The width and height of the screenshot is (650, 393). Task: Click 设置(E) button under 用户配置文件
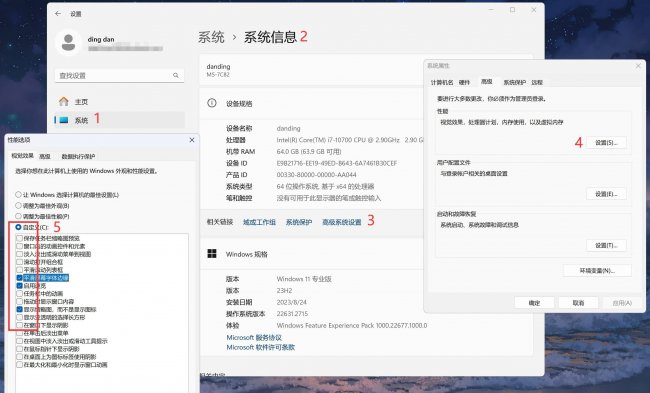click(606, 194)
